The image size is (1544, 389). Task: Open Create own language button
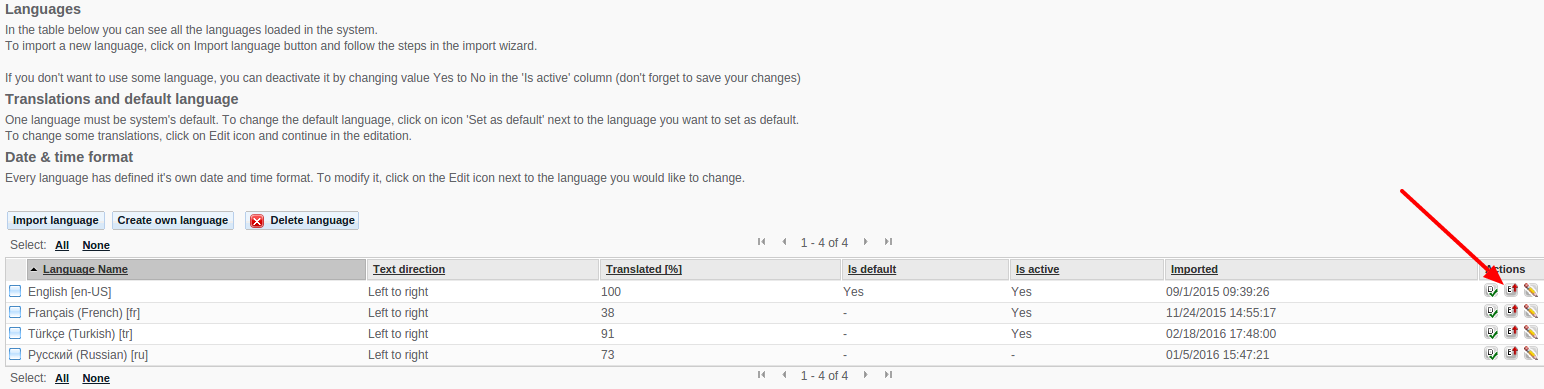point(172,220)
